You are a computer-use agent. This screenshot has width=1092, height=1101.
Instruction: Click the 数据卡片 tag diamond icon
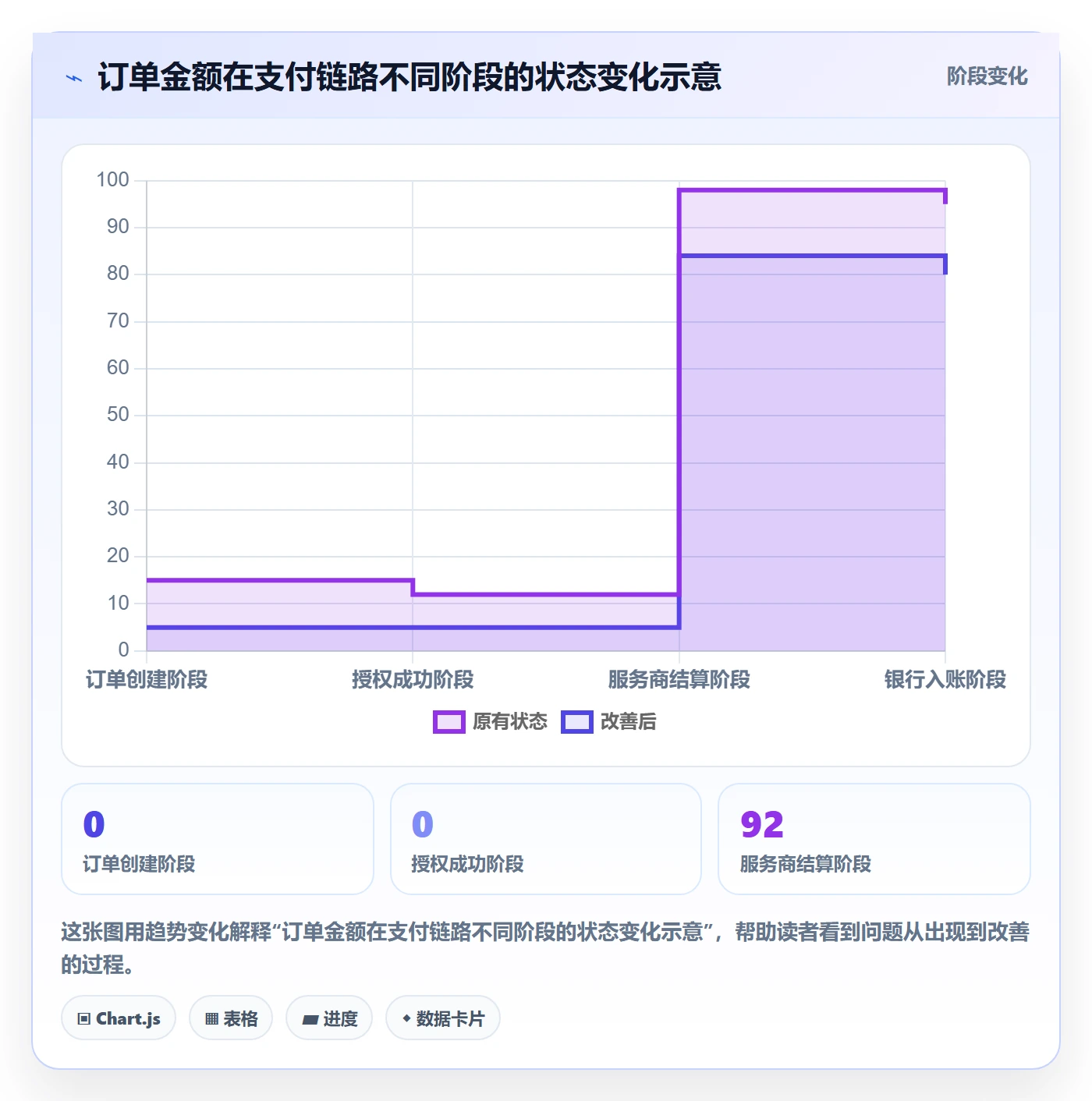pos(406,1018)
